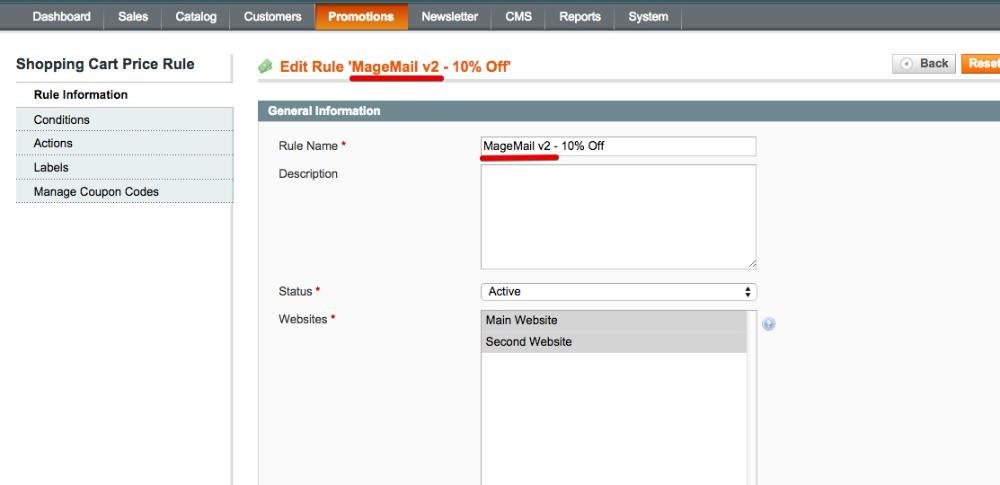
Task: Expand the Status dropdown
Action: coord(618,292)
